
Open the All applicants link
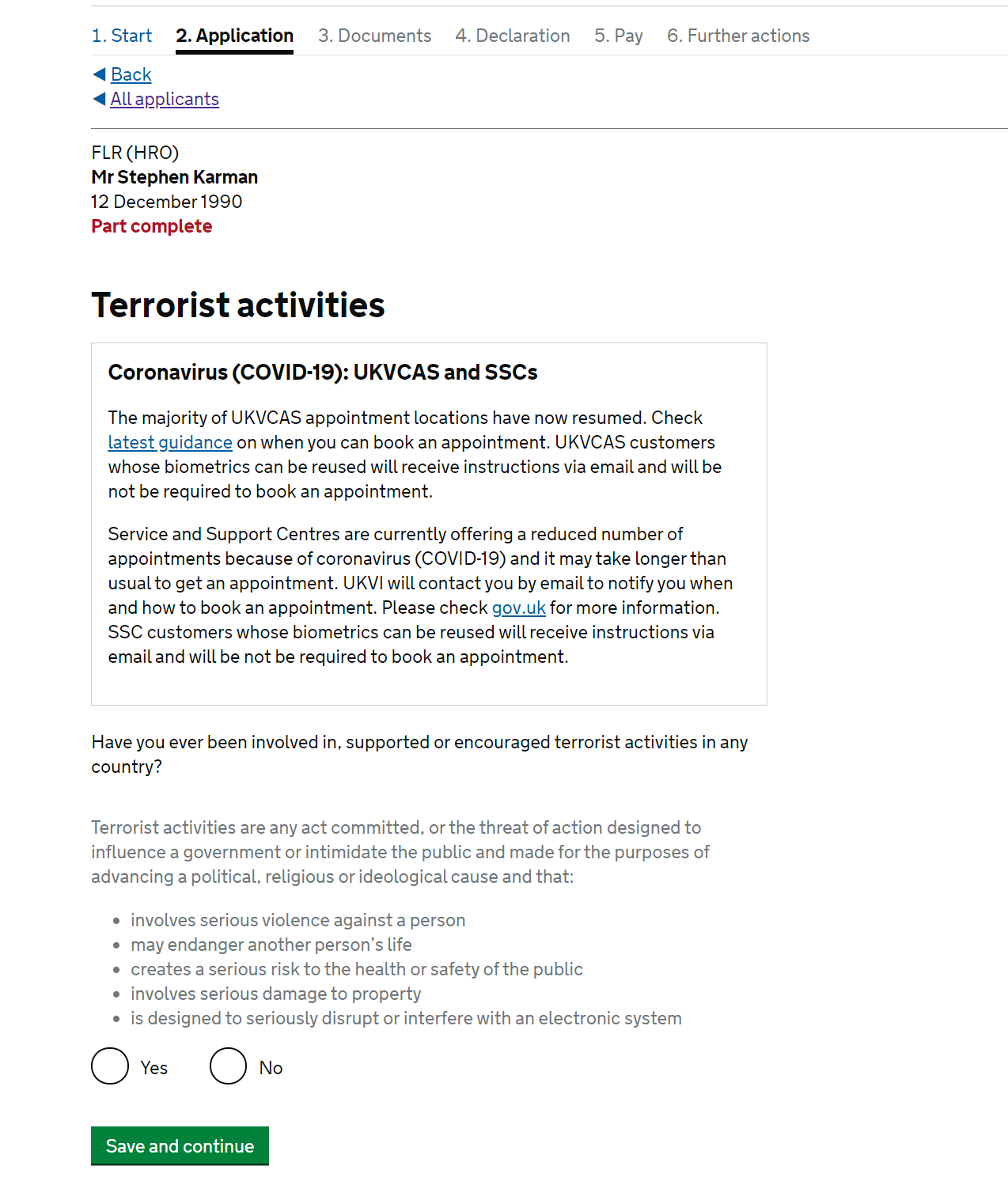pos(165,99)
